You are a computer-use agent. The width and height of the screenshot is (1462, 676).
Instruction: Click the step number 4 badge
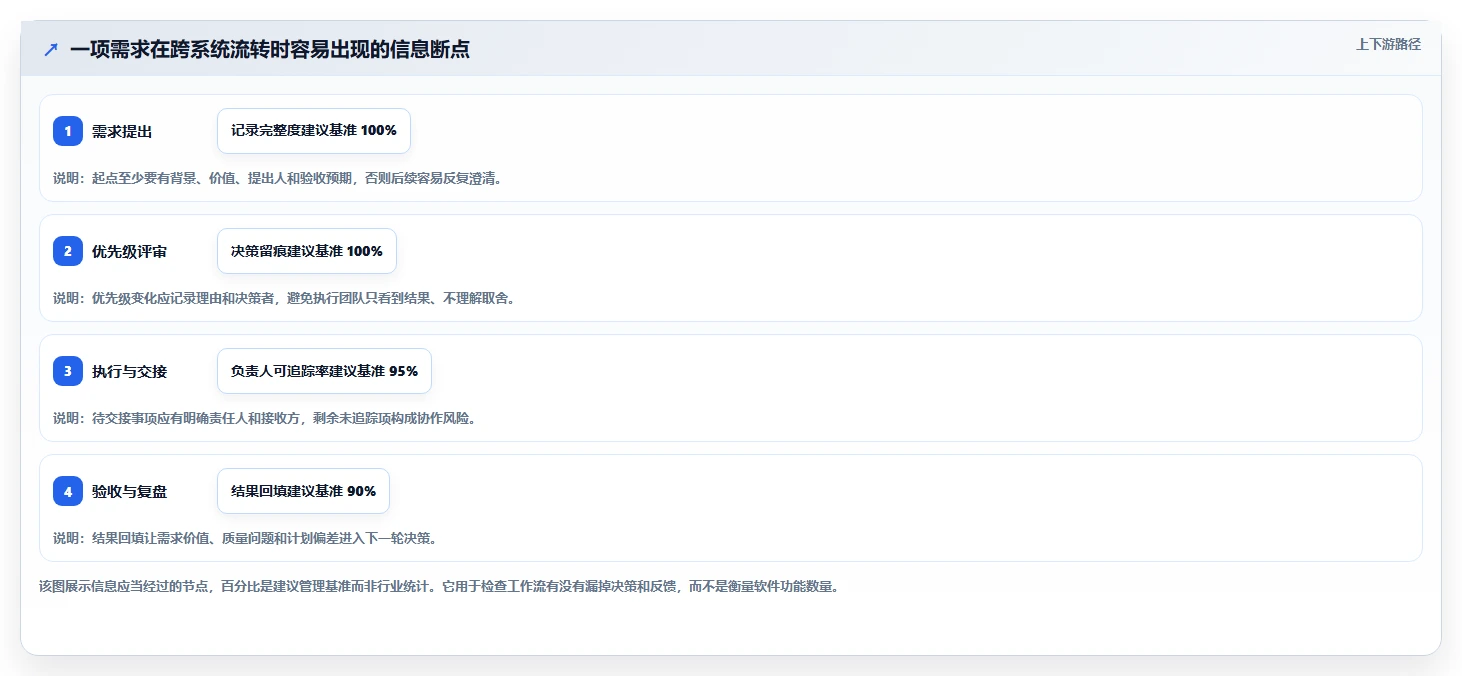pos(68,491)
